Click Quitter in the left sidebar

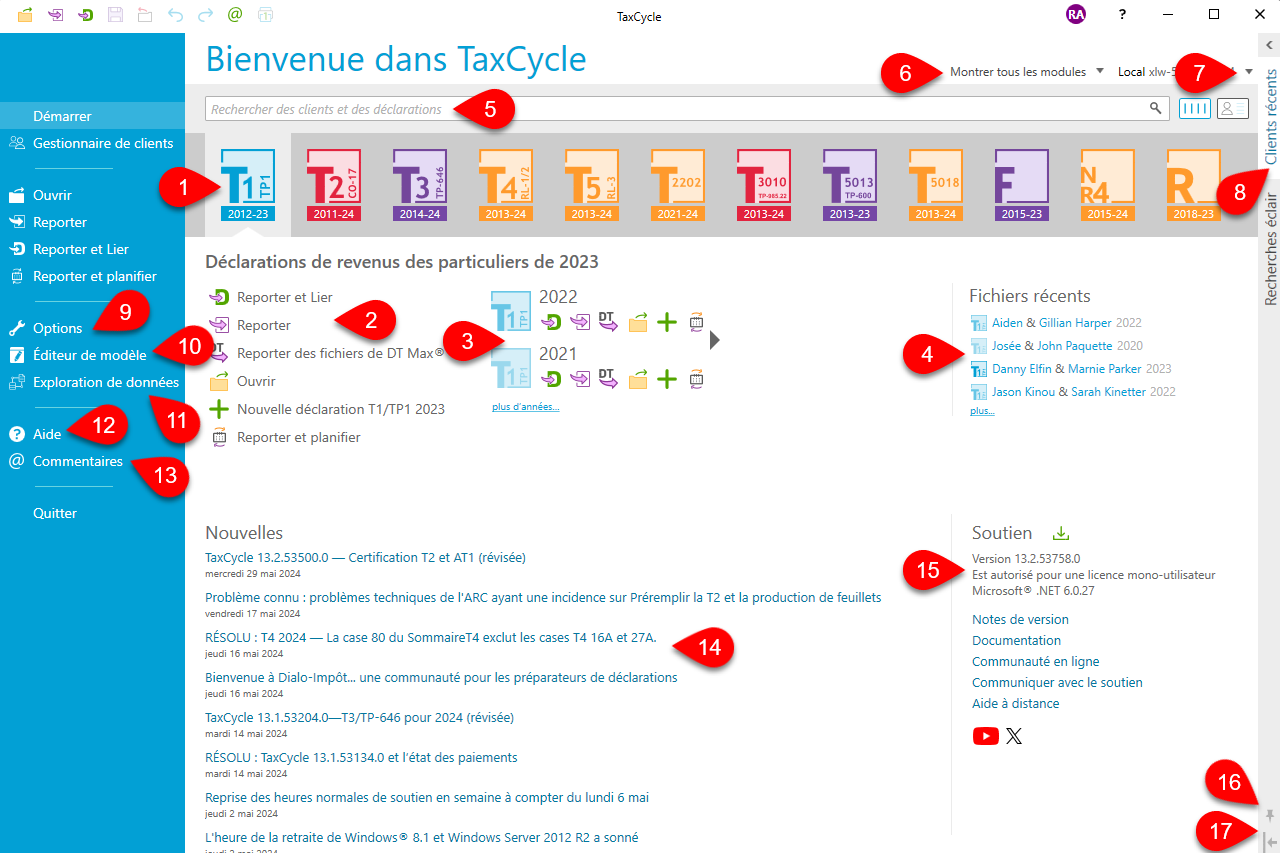(55, 513)
